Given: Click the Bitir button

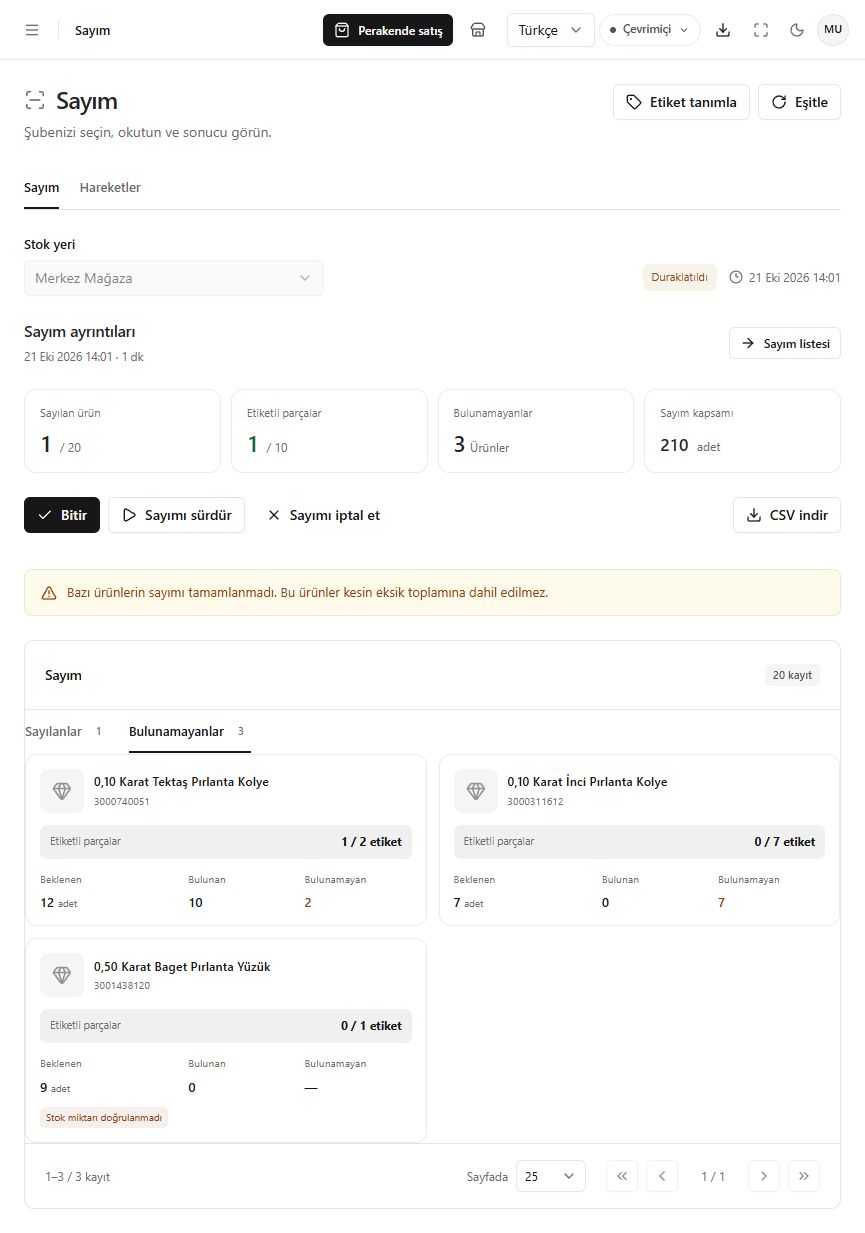Looking at the screenshot, I should pos(62,515).
